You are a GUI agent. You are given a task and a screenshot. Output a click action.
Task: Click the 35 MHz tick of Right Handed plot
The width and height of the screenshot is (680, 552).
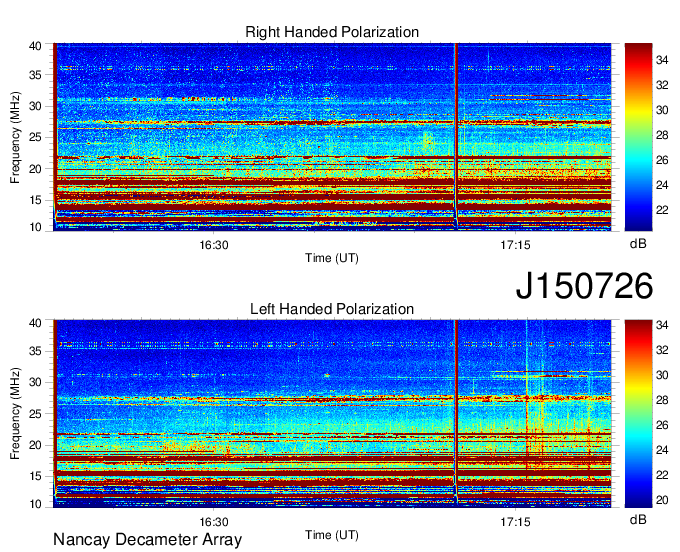pyautogui.click(x=35, y=75)
